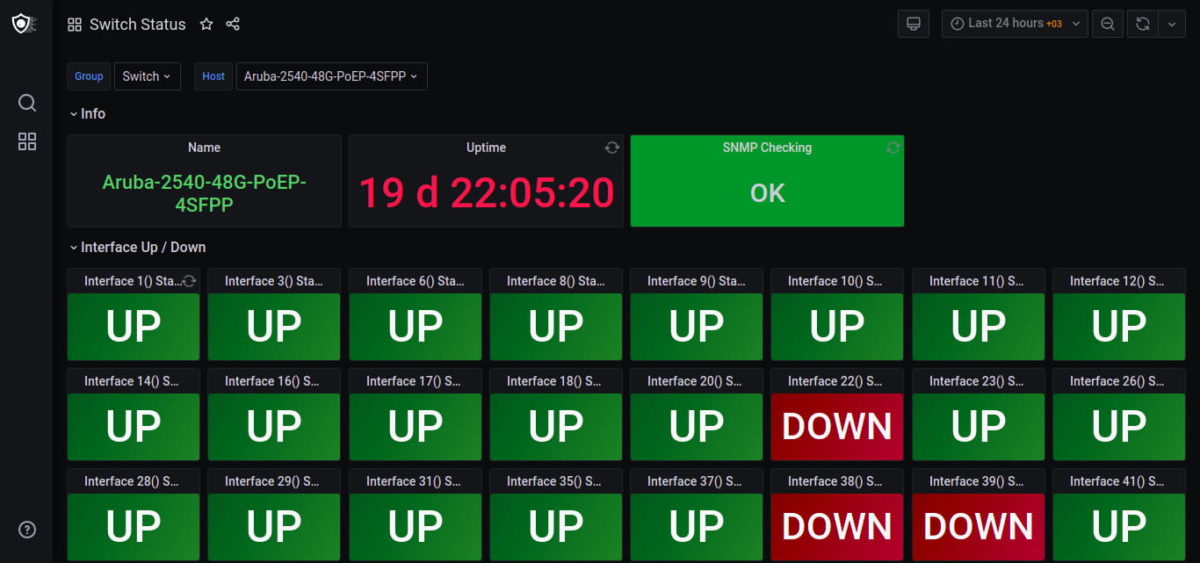The height and width of the screenshot is (563, 1200).
Task: Share the dashboard via share icon
Action: coord(233,24)
